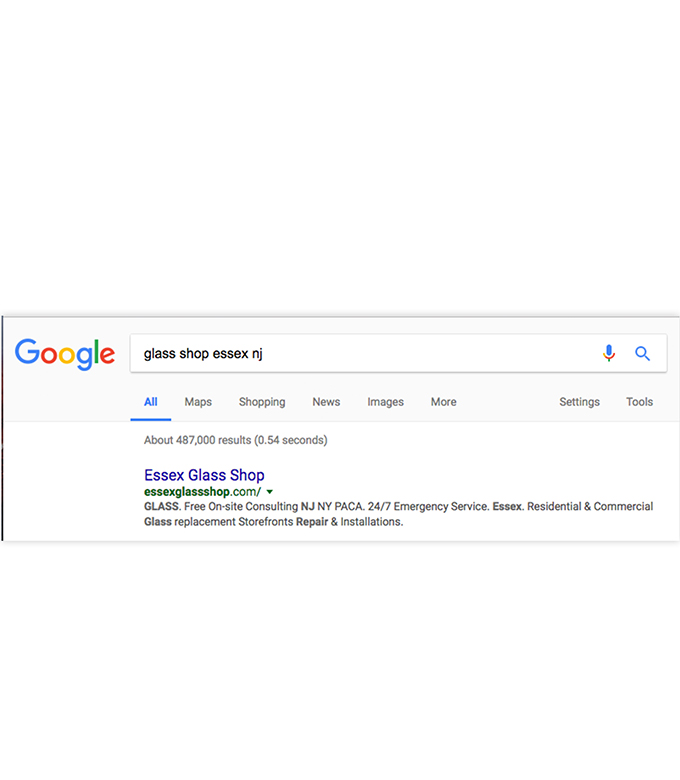Click the words "glass shop essex nj" in the search field
The width and height of the screenshot is (680, 780).
tap(203, 354)
